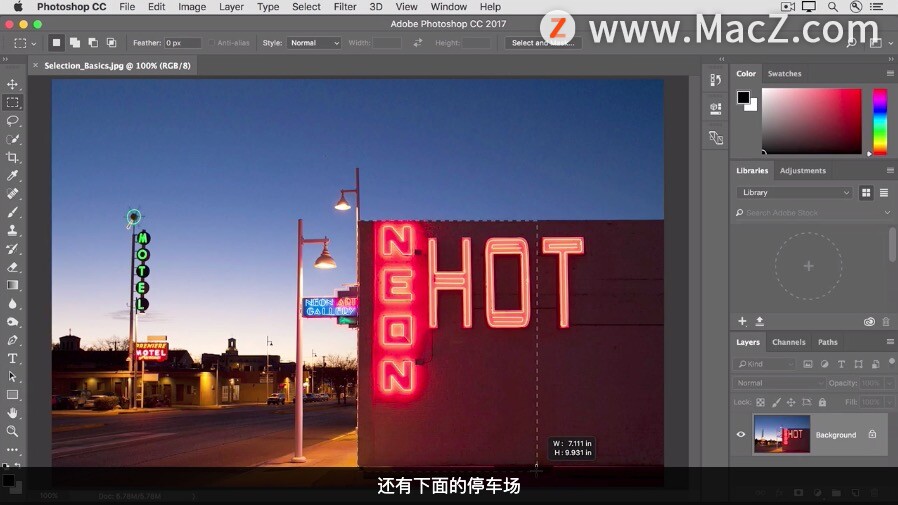Open the Library dropdown

point(794,193)
